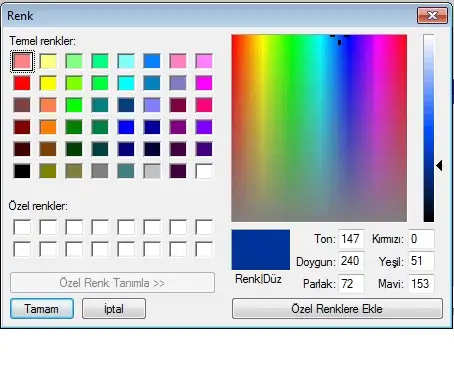
Task: Choose the orange swatch in fourth row
Action: (x=48, y=127)
